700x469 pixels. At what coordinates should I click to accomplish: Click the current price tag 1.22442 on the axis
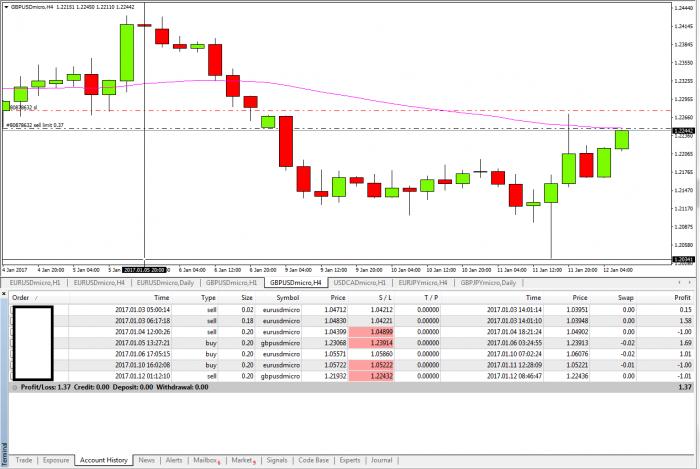683,131
